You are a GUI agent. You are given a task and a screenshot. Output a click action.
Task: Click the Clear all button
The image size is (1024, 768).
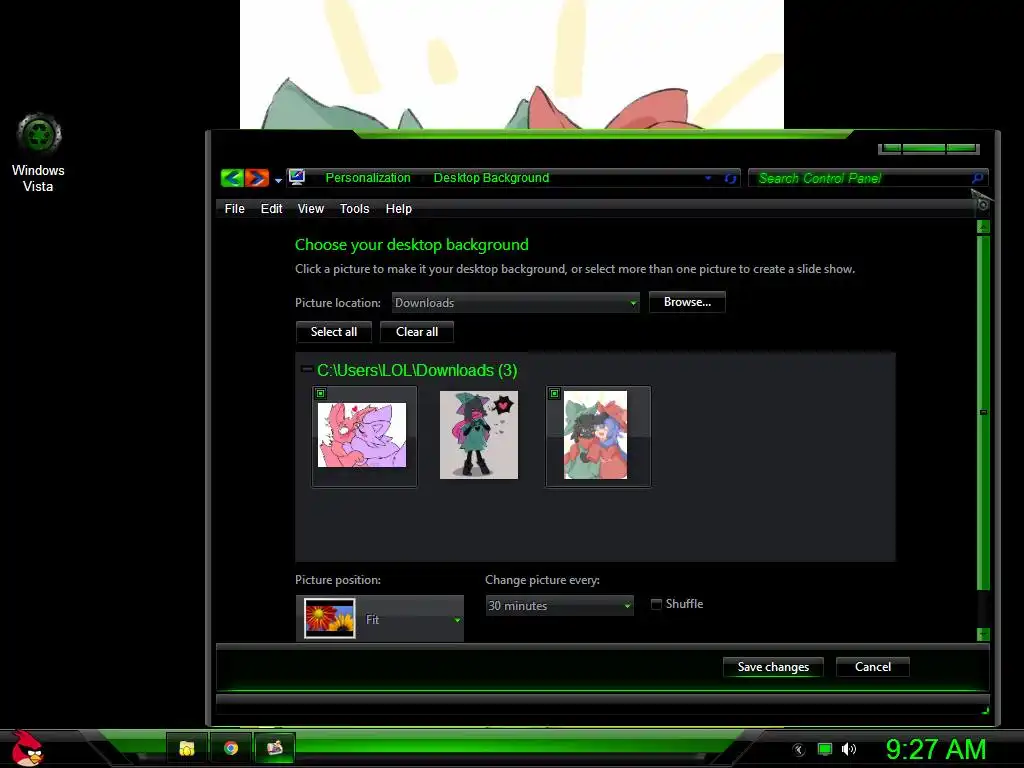[x=417, y=332]
